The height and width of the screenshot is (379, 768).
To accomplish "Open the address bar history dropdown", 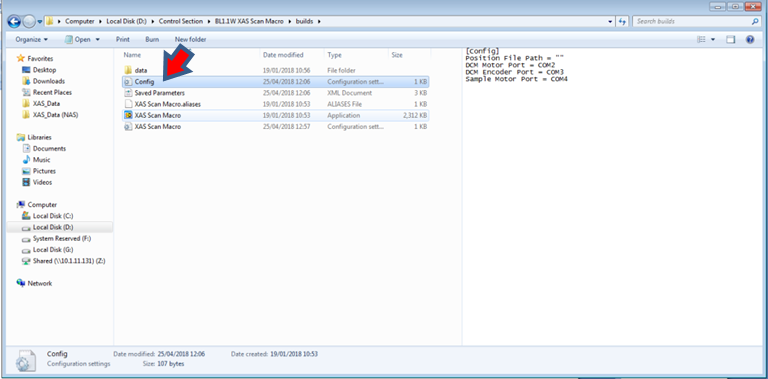I will 610,22.
